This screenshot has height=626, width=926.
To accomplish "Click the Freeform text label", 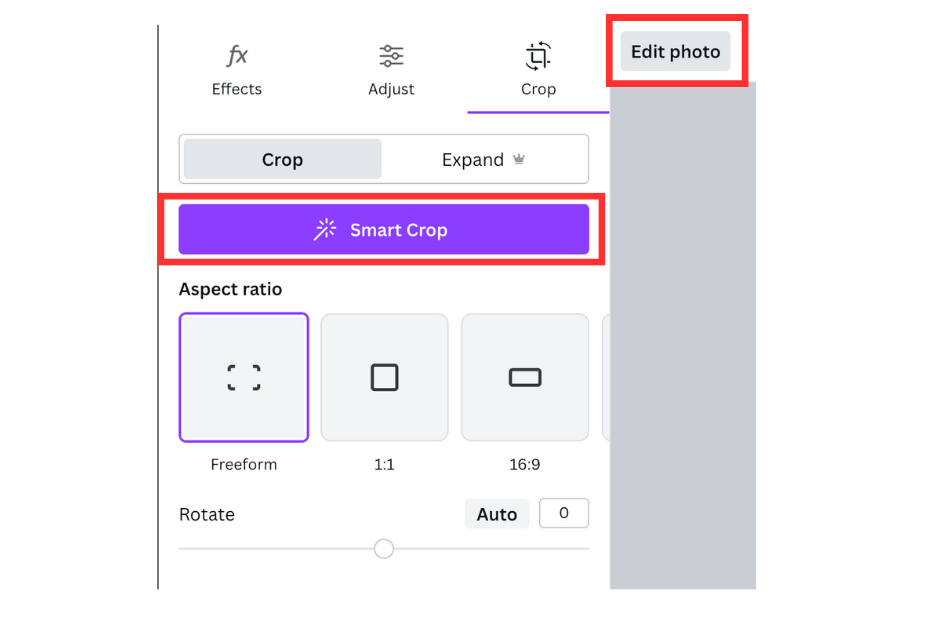I will click(244, 465).
